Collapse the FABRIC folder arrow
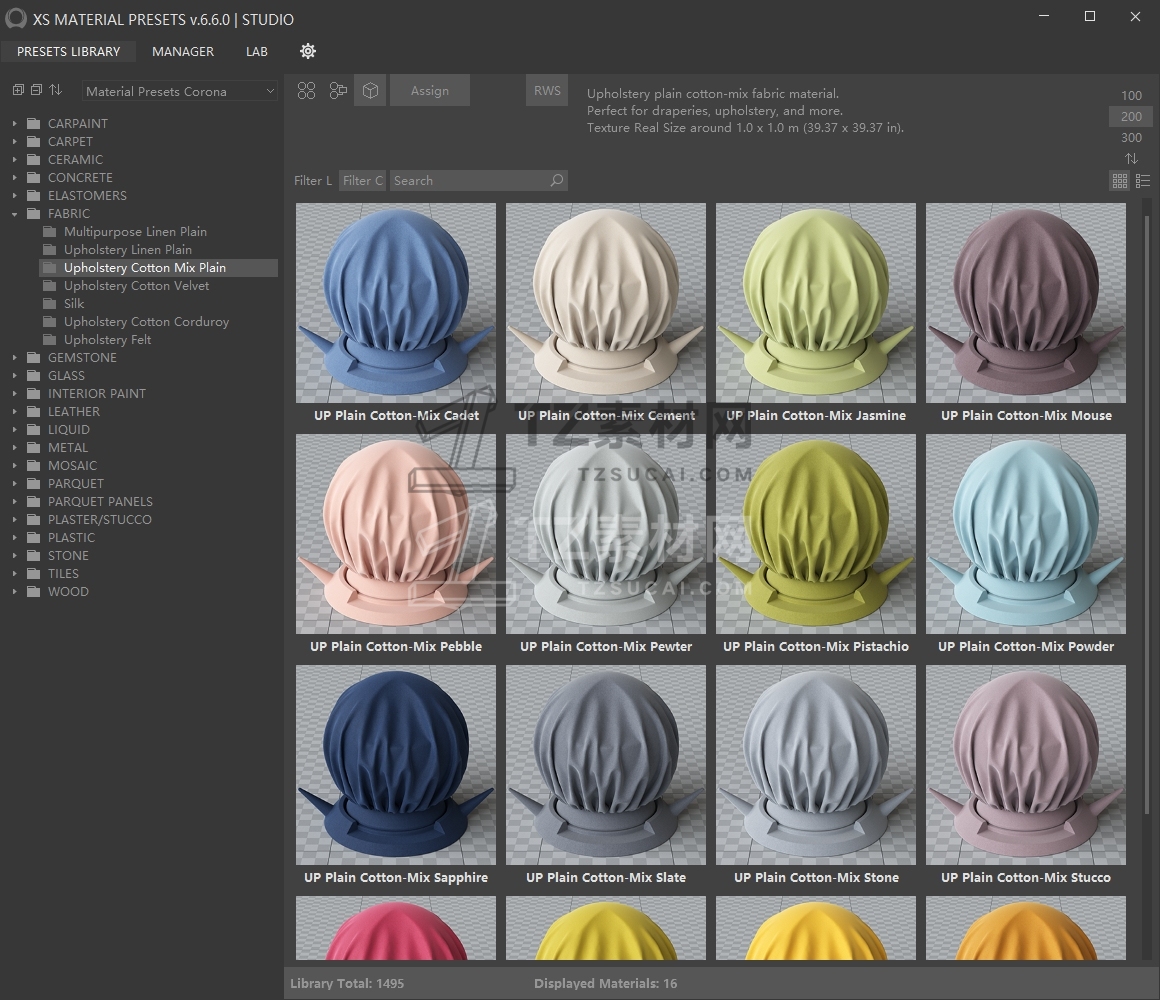Viewport: 1160px width, 1000px height. click(x=14, y=214)
